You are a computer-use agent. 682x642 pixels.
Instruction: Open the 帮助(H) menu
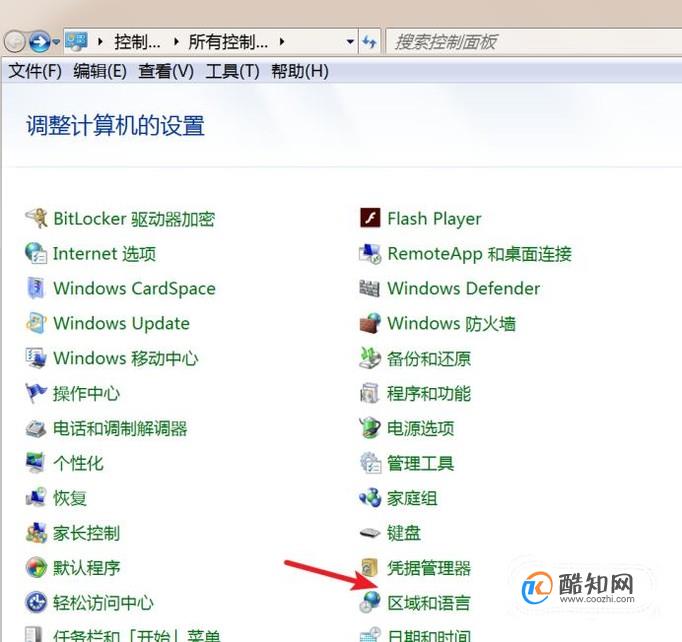pyautogui.click(x=300, y=71)
